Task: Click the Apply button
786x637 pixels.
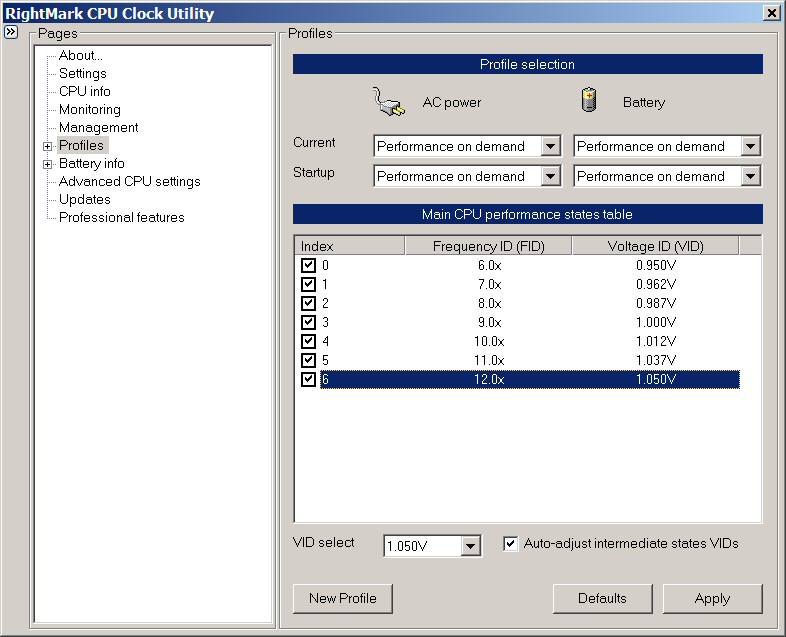Action: pyautogui.click(x=712, y=598)
